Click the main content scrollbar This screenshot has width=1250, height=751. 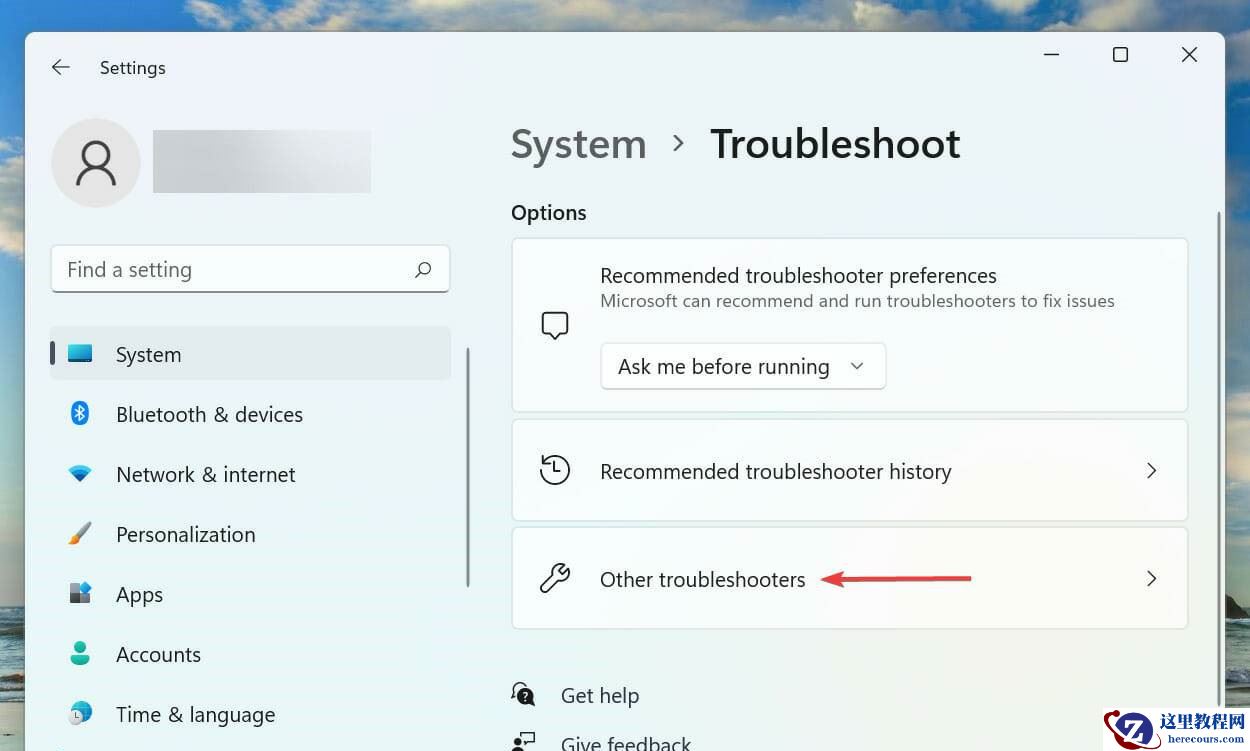click(x=1218, y=458)
